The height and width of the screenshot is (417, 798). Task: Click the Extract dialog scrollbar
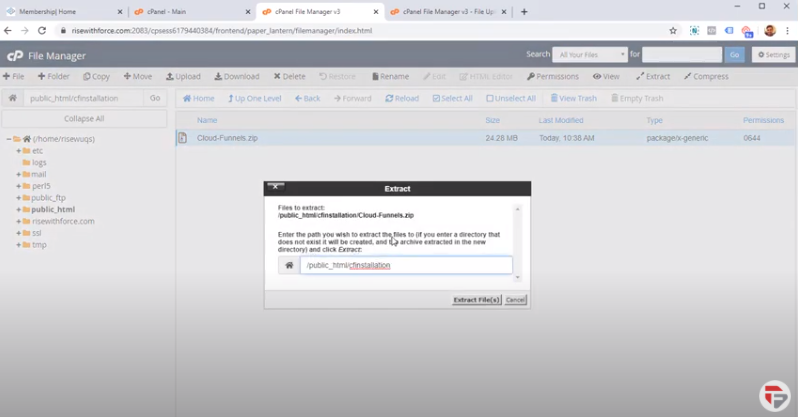pos(517,245)
